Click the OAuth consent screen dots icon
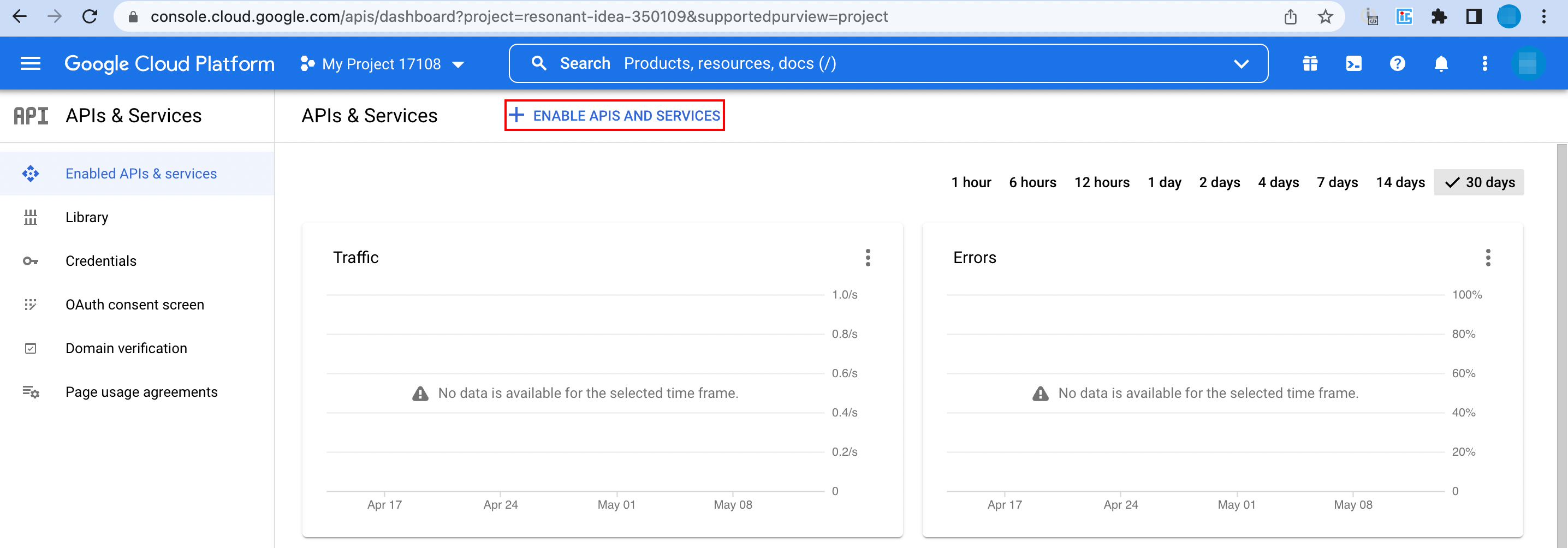Viewport: 1568px width, 548px height. tap(31, 305)
